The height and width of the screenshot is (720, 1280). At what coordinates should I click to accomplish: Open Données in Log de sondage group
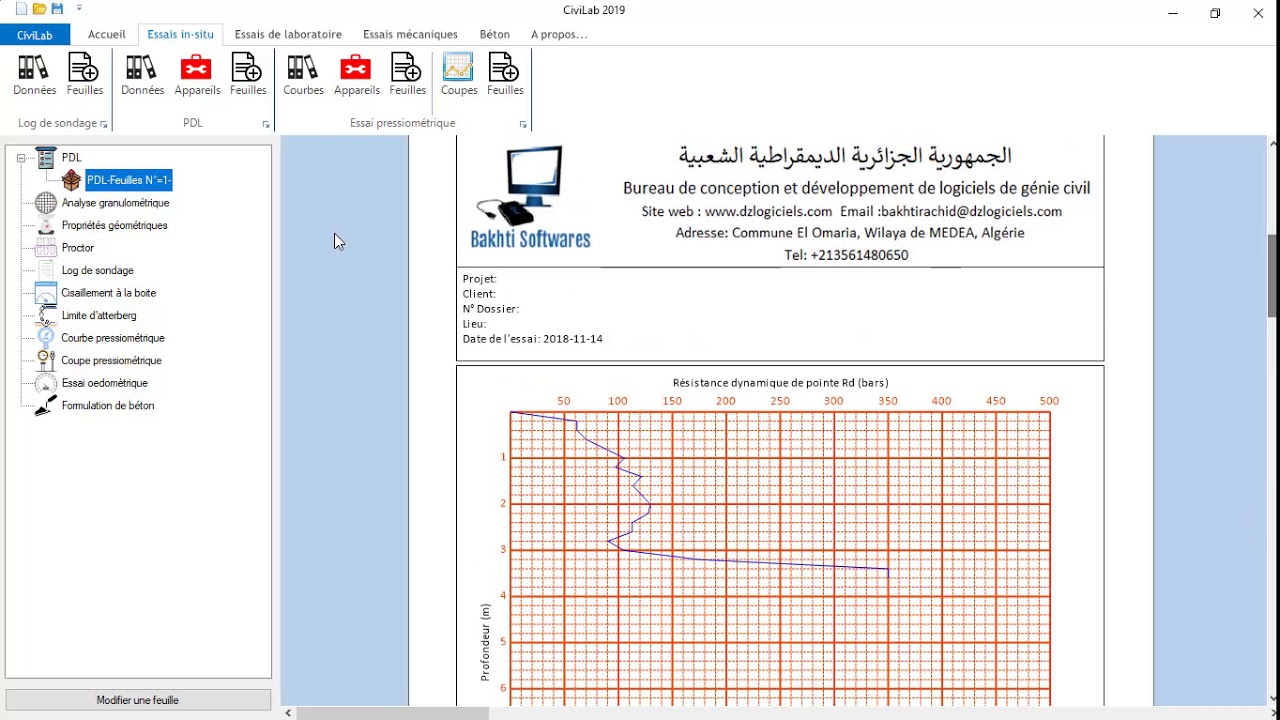point(34,75)
